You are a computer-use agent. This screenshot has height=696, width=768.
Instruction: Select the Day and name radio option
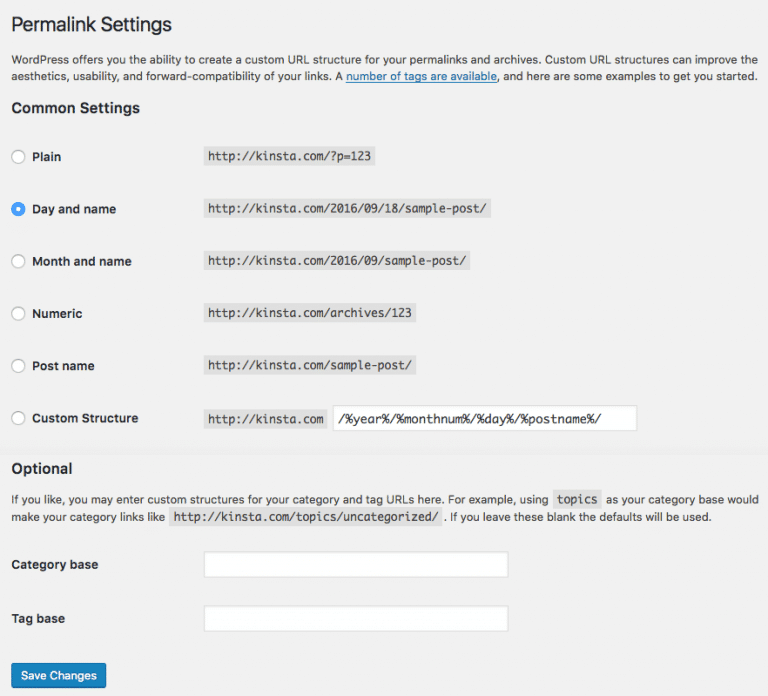[x=18, y=209]
